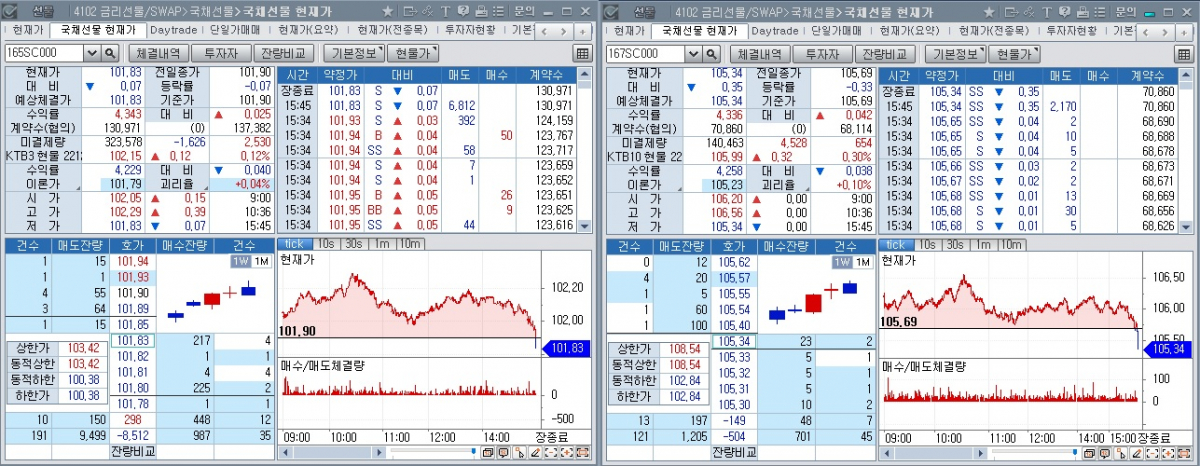Toggle 1W candle period in right window
1200x466 pixels.
(x=841, y=261)
